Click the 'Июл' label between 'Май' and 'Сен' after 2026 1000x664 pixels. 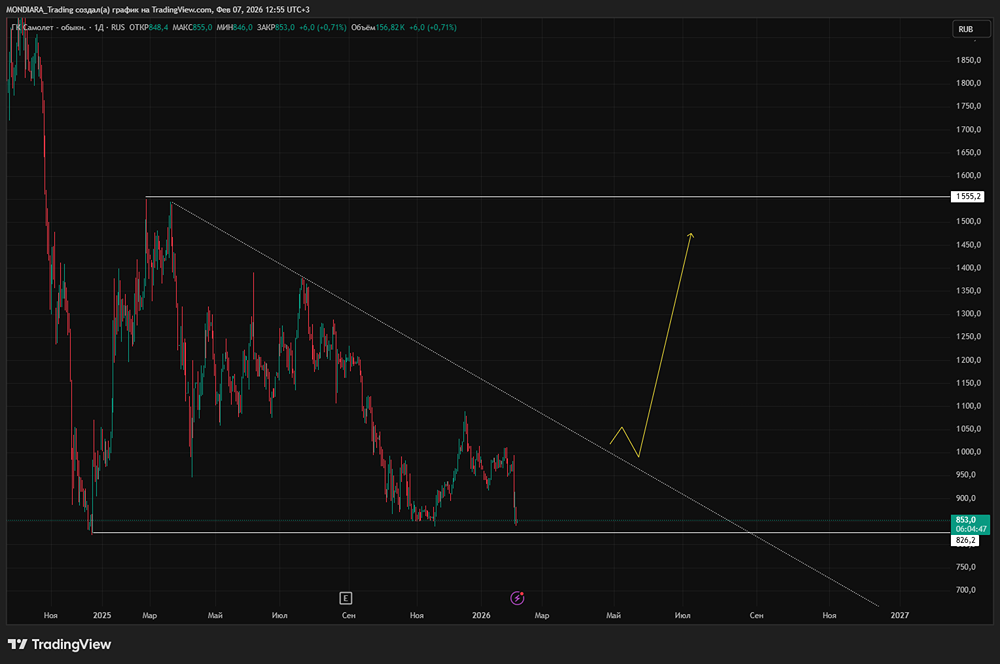(x=682, y=616)
